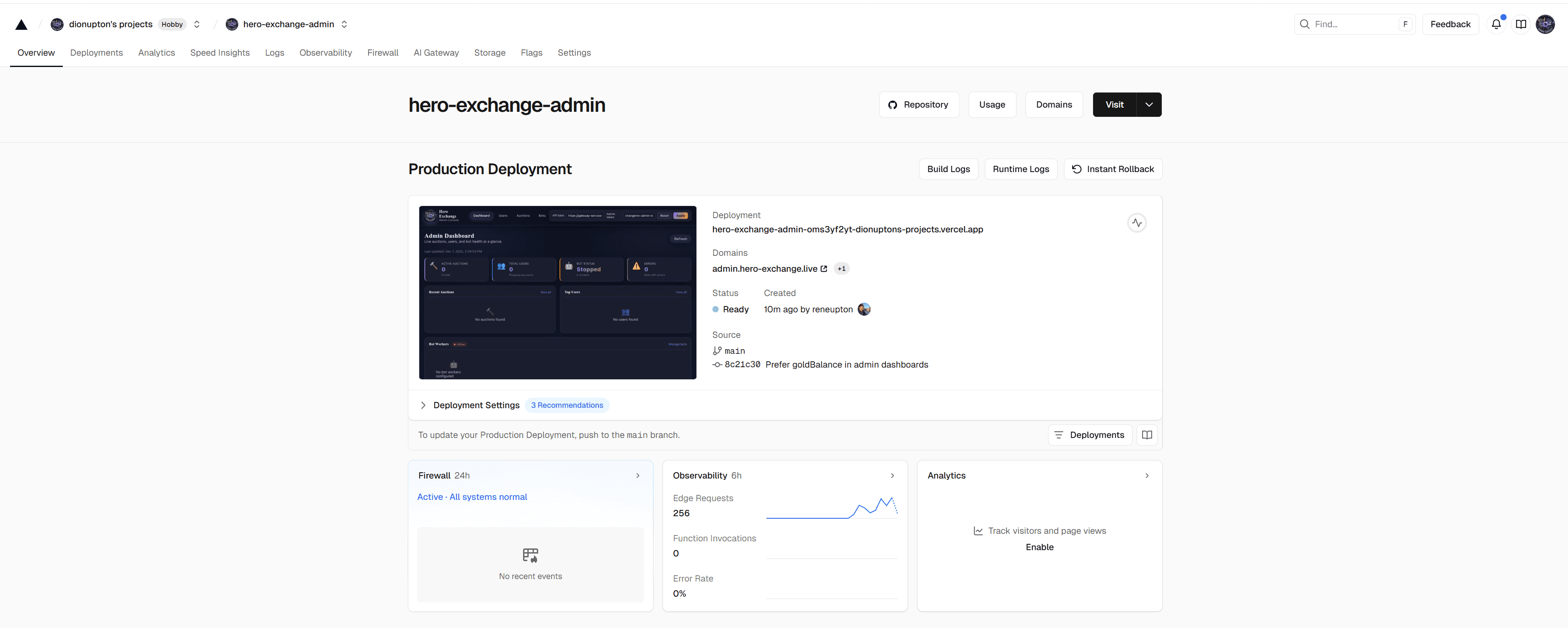Click the +1 domains badge
This screenshot has height=628, width=1568.
[x=842, y=268]
